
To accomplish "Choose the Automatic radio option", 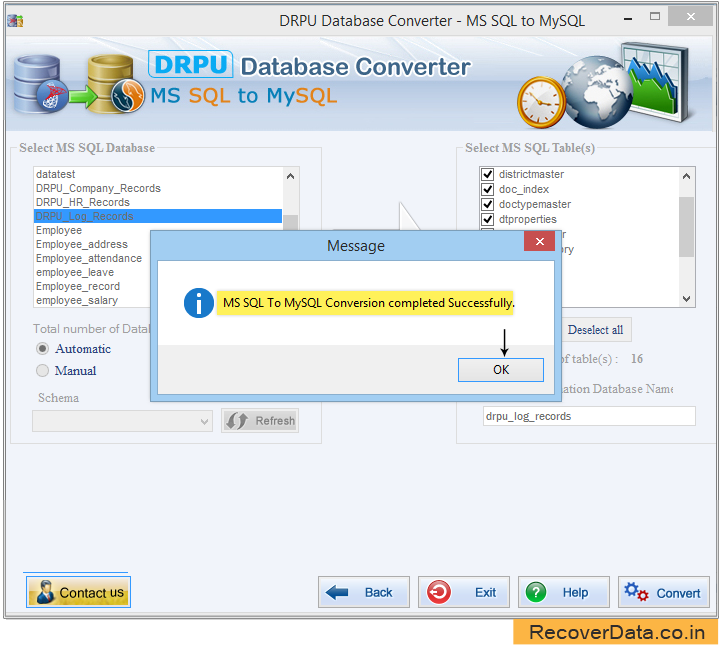I will point(42,349).
